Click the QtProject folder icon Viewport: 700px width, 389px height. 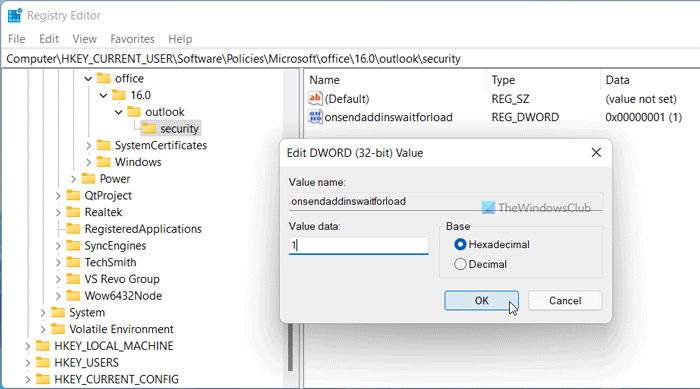point(73,195)
